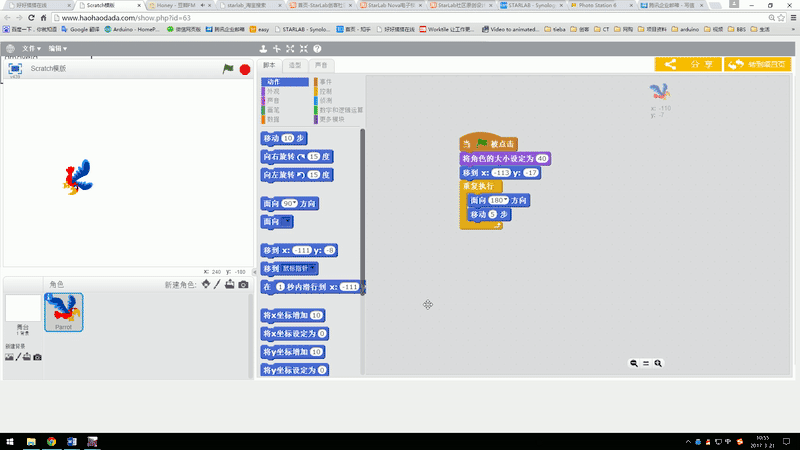The image size is (800, 450).
Task: Stop the project with the red stop button
Action: pos(245,69)
